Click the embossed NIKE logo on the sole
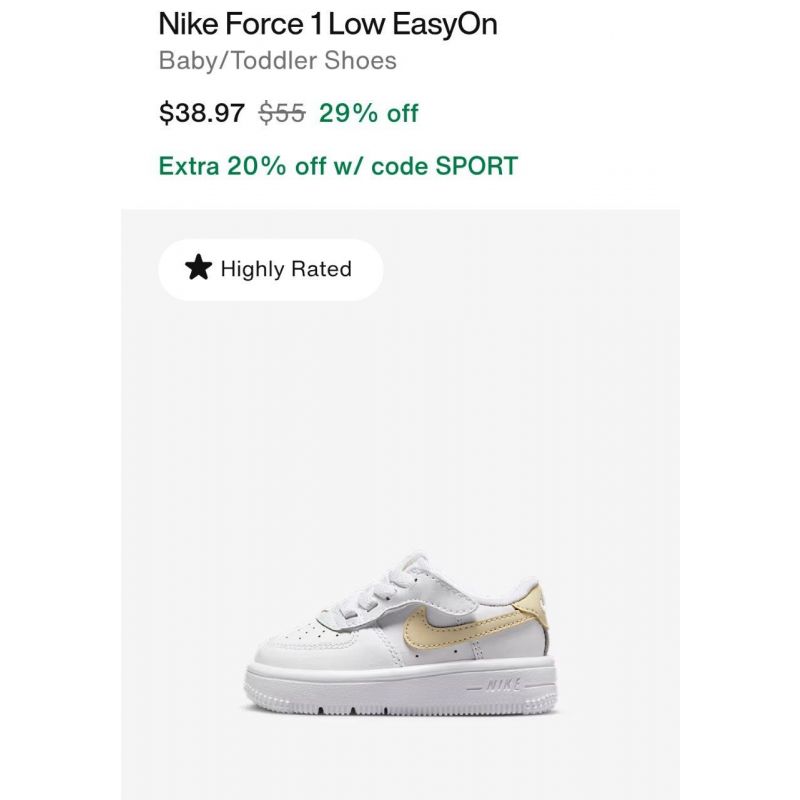Viewport: 800px width, 800px height. (x=504, y=685)
